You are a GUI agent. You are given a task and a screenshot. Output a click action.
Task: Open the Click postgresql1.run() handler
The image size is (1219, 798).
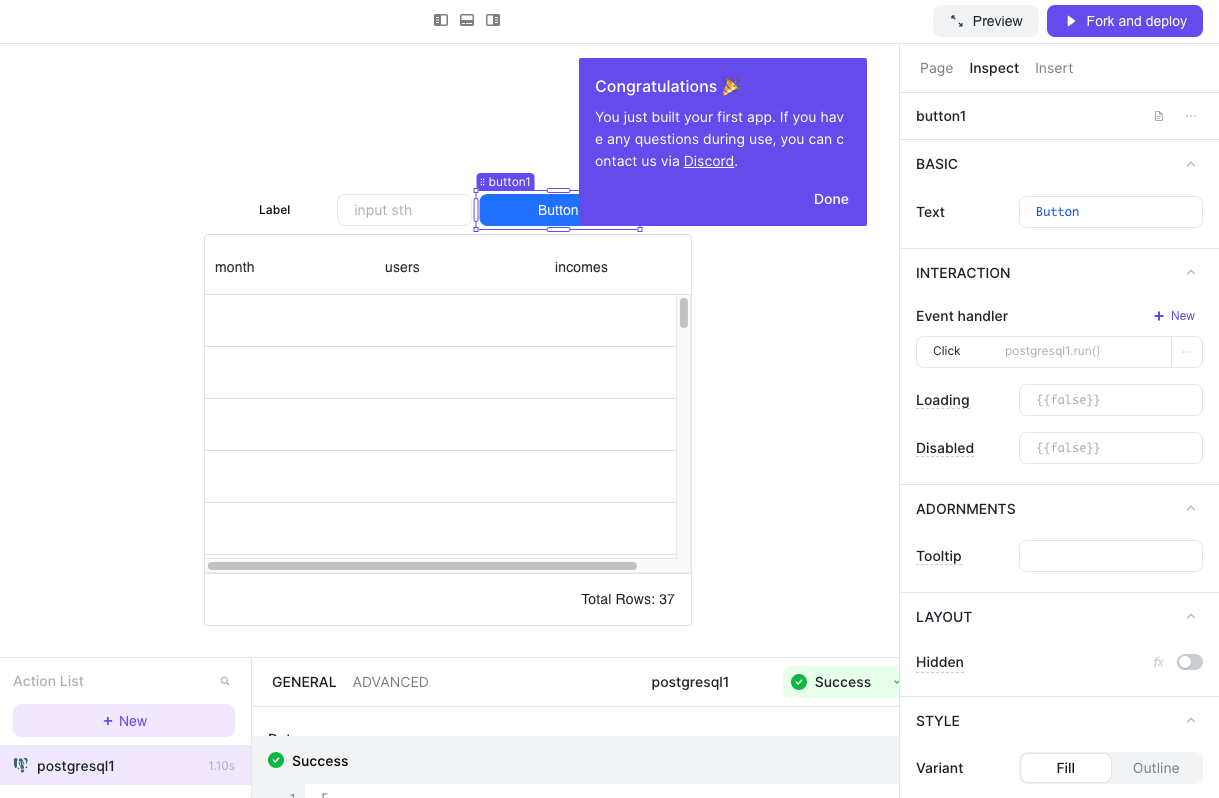[x=1044, y=352]
